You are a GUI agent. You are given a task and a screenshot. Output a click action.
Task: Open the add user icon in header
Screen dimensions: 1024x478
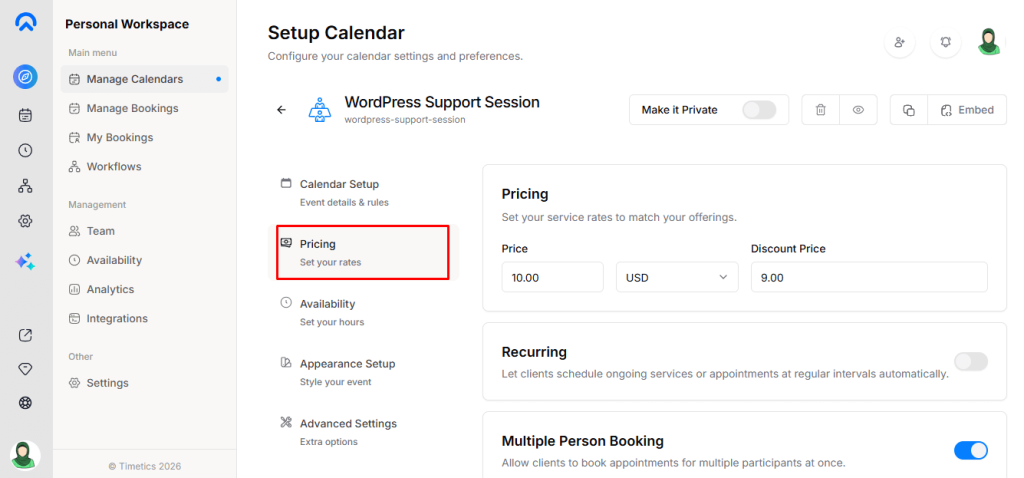point(900,42)
